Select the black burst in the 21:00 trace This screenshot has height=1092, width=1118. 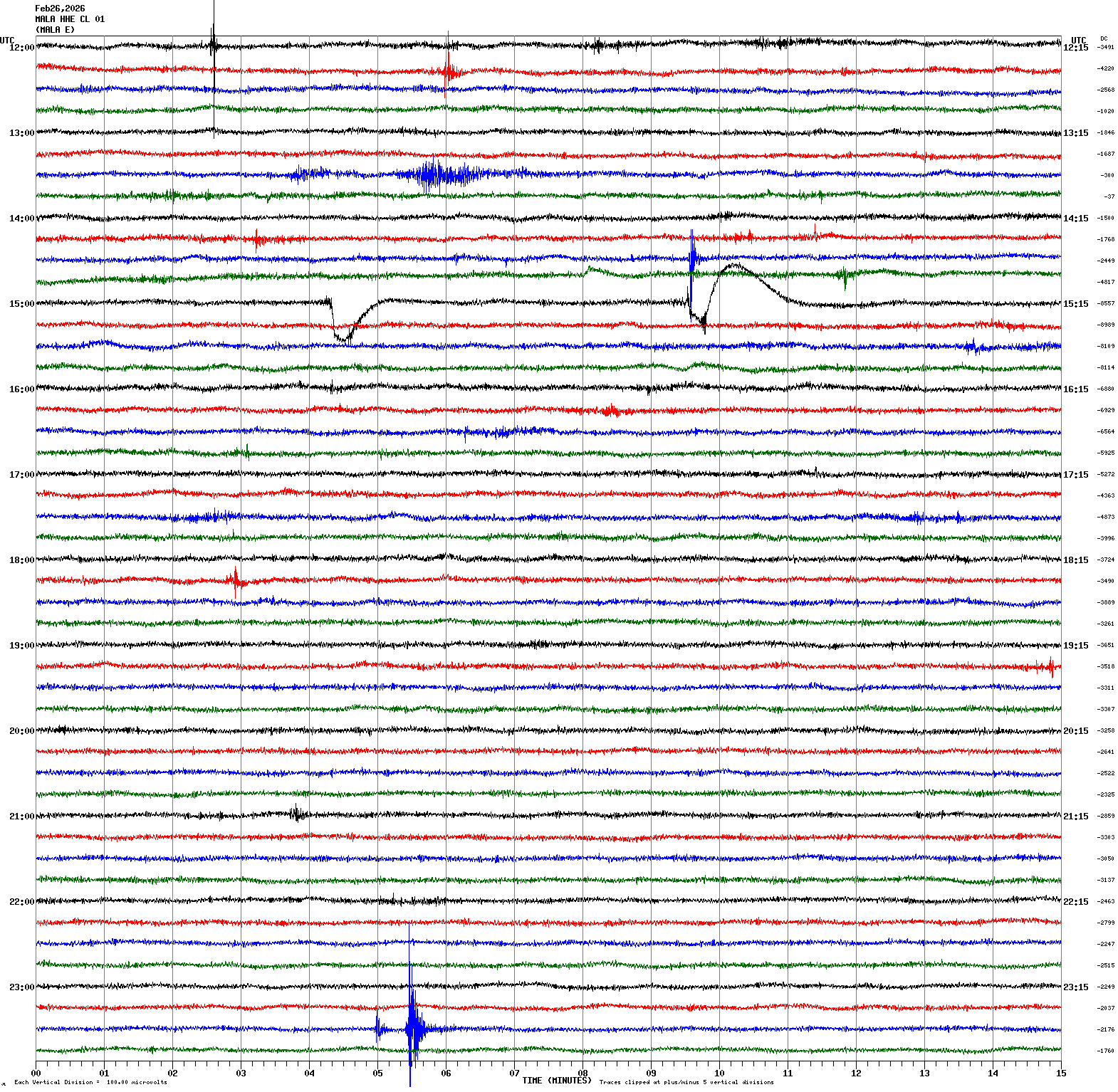pyautogui.click(x=298, y=814)
